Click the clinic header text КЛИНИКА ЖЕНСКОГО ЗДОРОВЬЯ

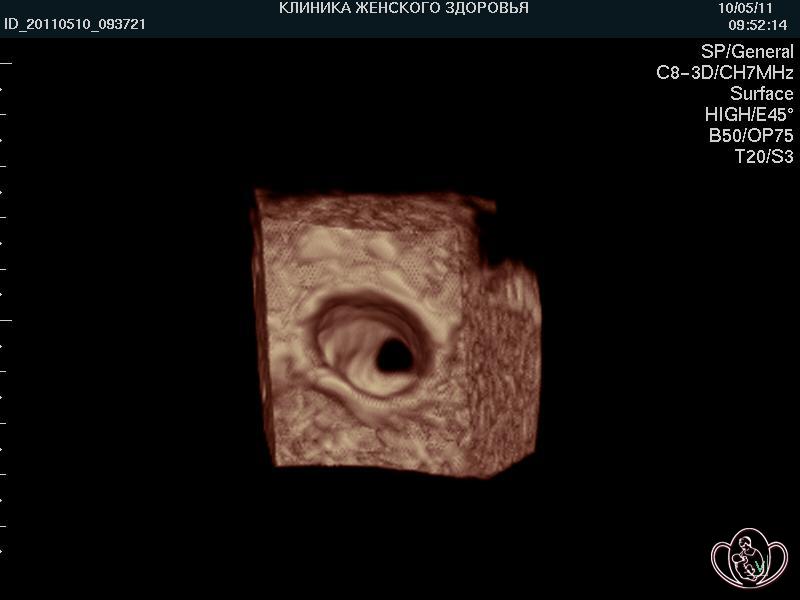(x=404, y=8)
